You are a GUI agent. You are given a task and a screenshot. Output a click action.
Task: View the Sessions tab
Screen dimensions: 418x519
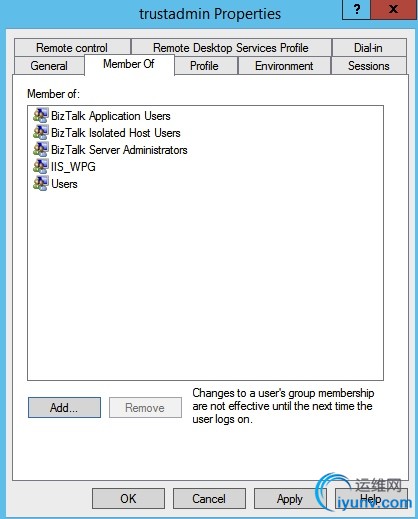click(x=369, y=65)
